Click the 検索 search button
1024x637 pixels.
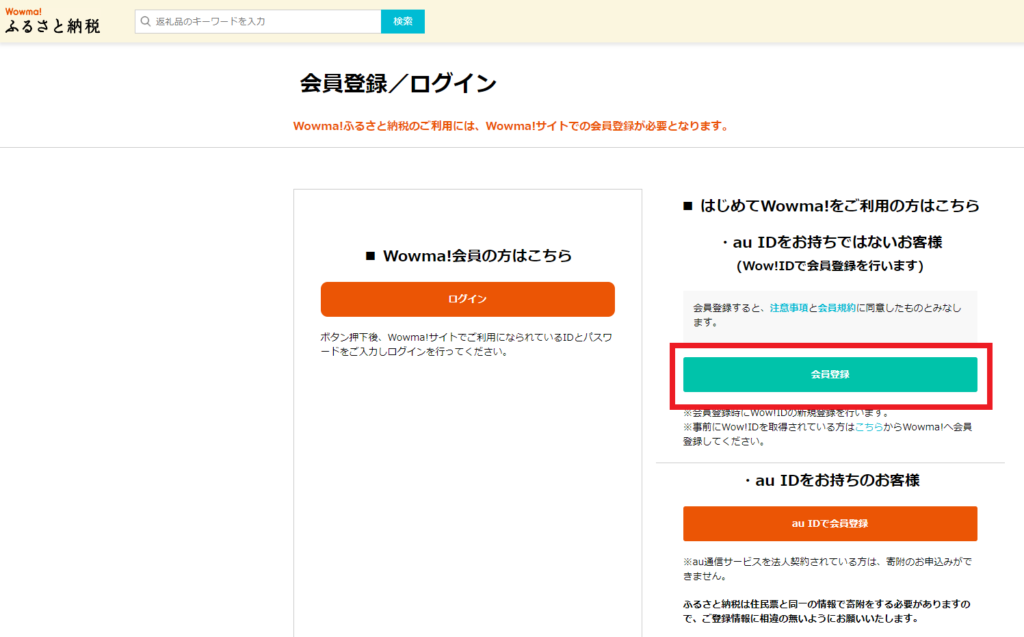point(403,22)
